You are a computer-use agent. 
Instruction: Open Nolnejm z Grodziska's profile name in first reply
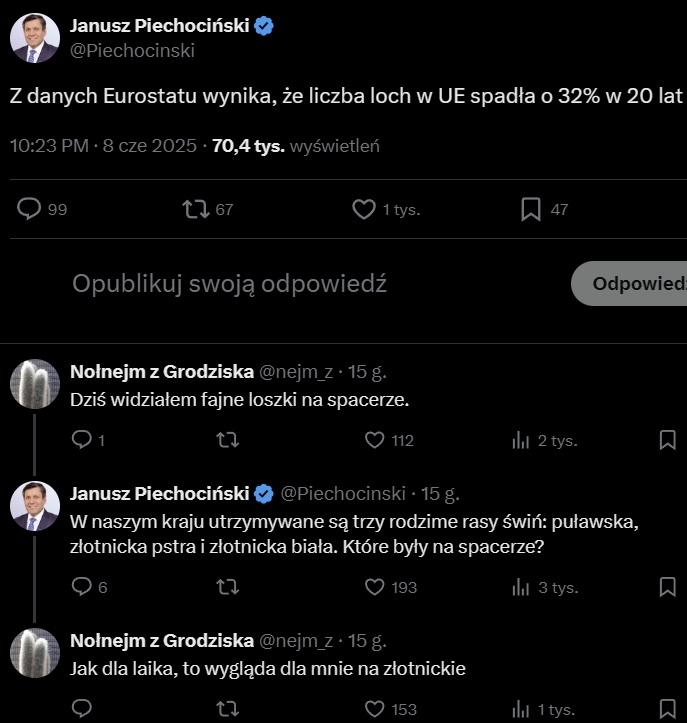[161, 372]
